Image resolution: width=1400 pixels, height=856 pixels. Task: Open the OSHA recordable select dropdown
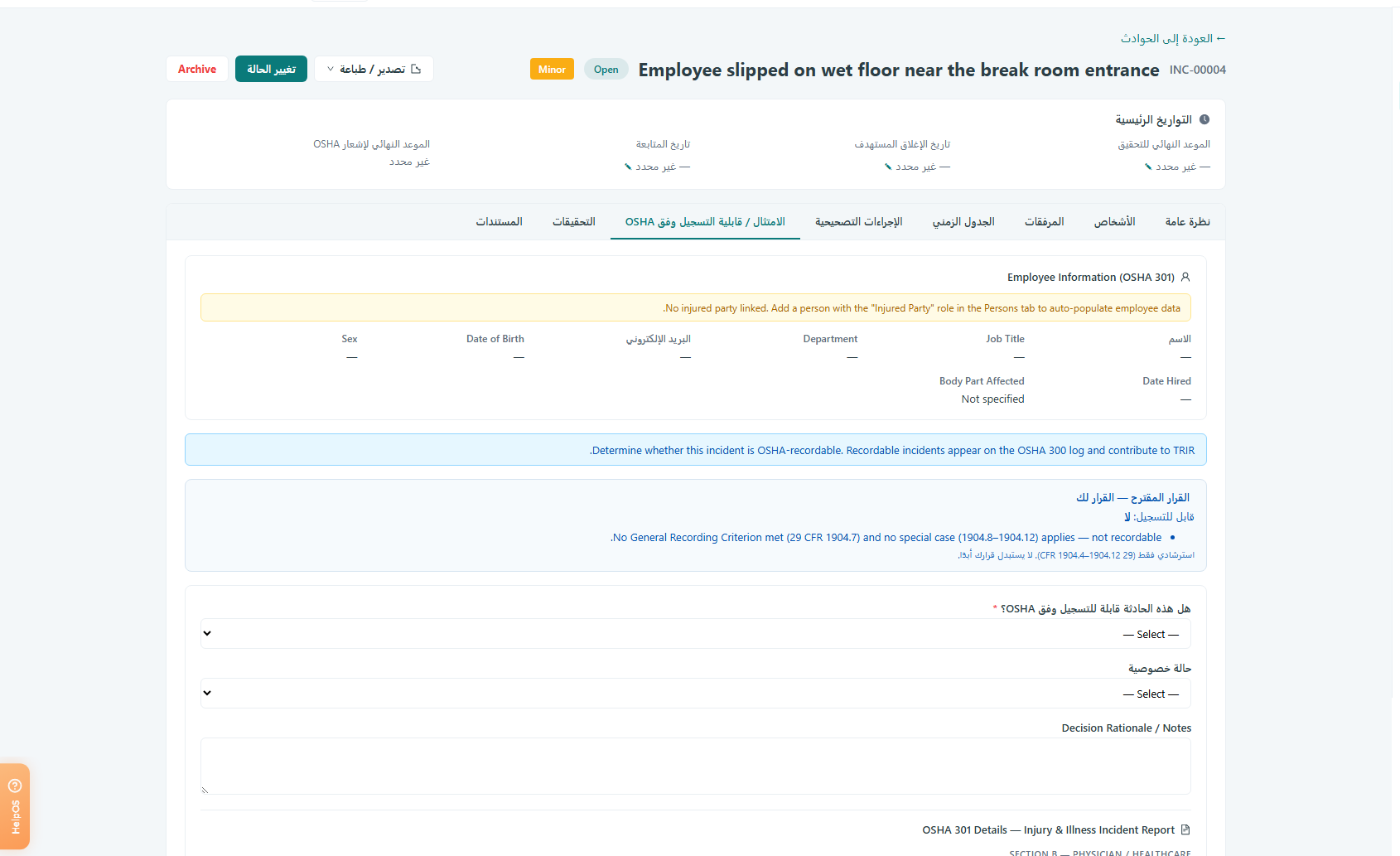(x=696, y=634)
